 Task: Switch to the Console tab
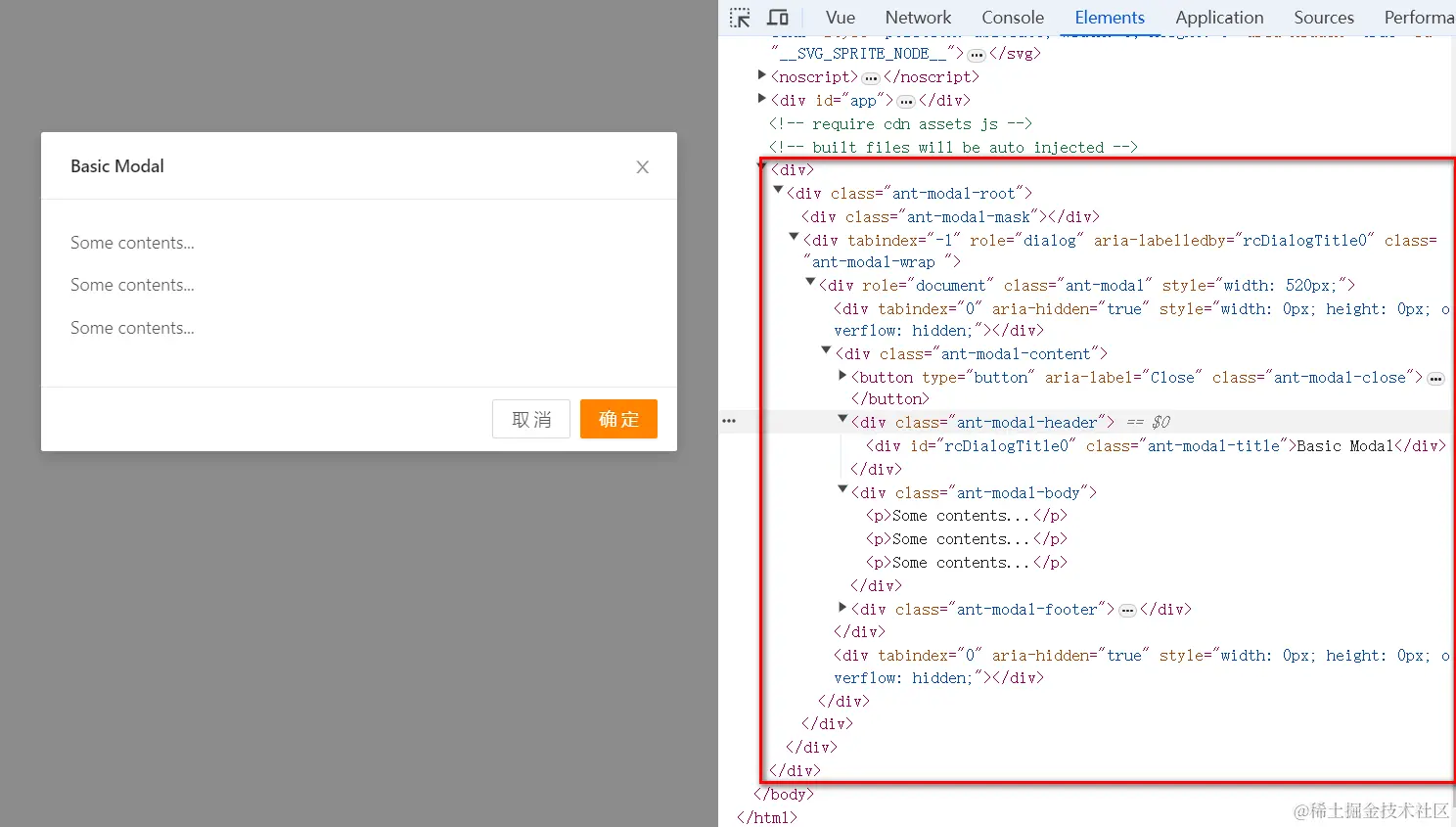(x=1013, y=18)
